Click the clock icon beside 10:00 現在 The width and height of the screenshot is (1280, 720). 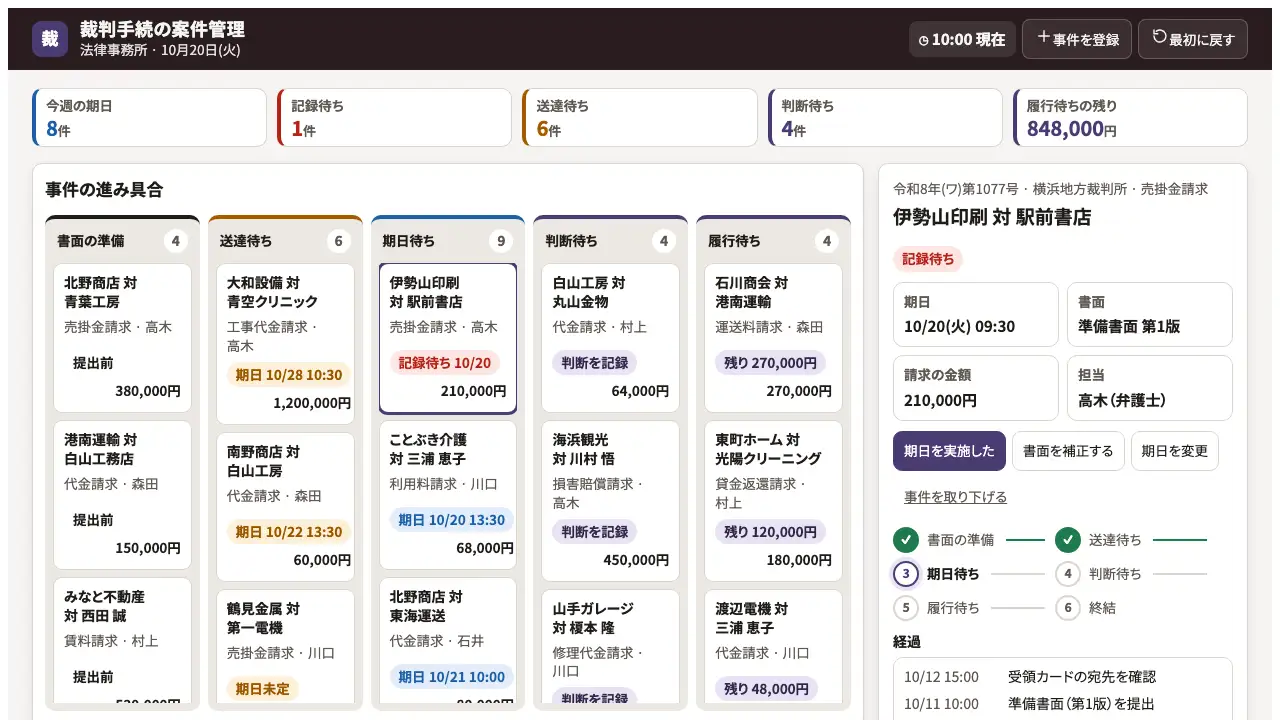924,40
